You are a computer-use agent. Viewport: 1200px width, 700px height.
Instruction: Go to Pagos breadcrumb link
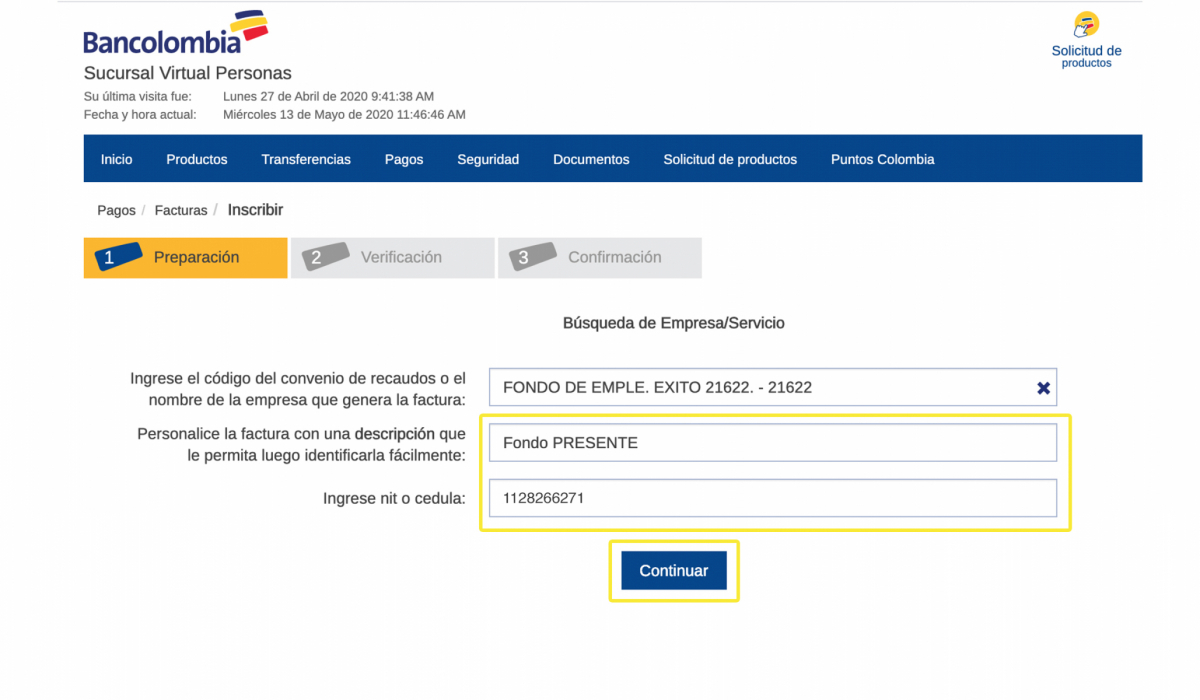[116, 210]
